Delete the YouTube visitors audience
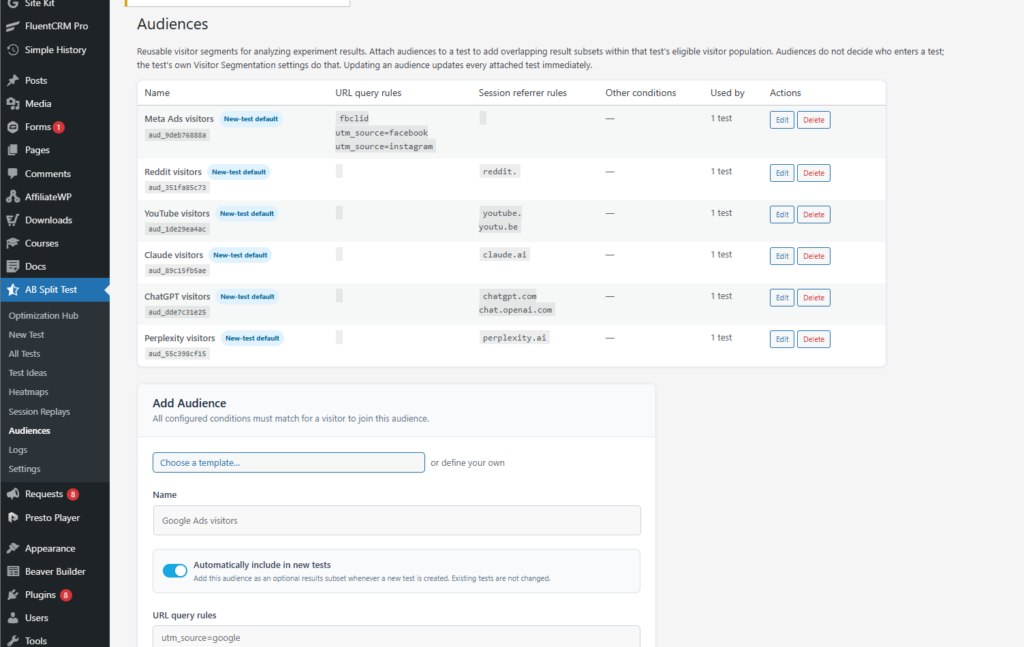The height and width of the screenshot is (647, 1024). click(813, 215)
